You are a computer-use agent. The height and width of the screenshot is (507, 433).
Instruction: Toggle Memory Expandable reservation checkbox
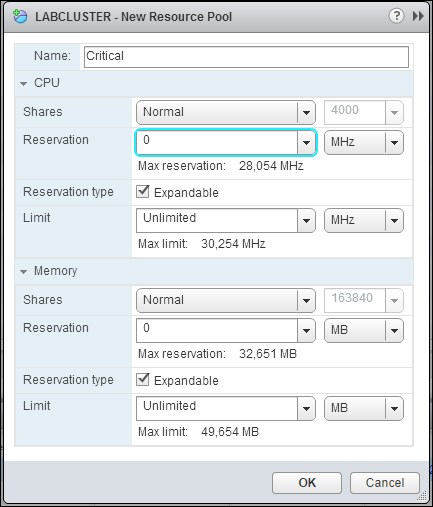tap(143, 380)
